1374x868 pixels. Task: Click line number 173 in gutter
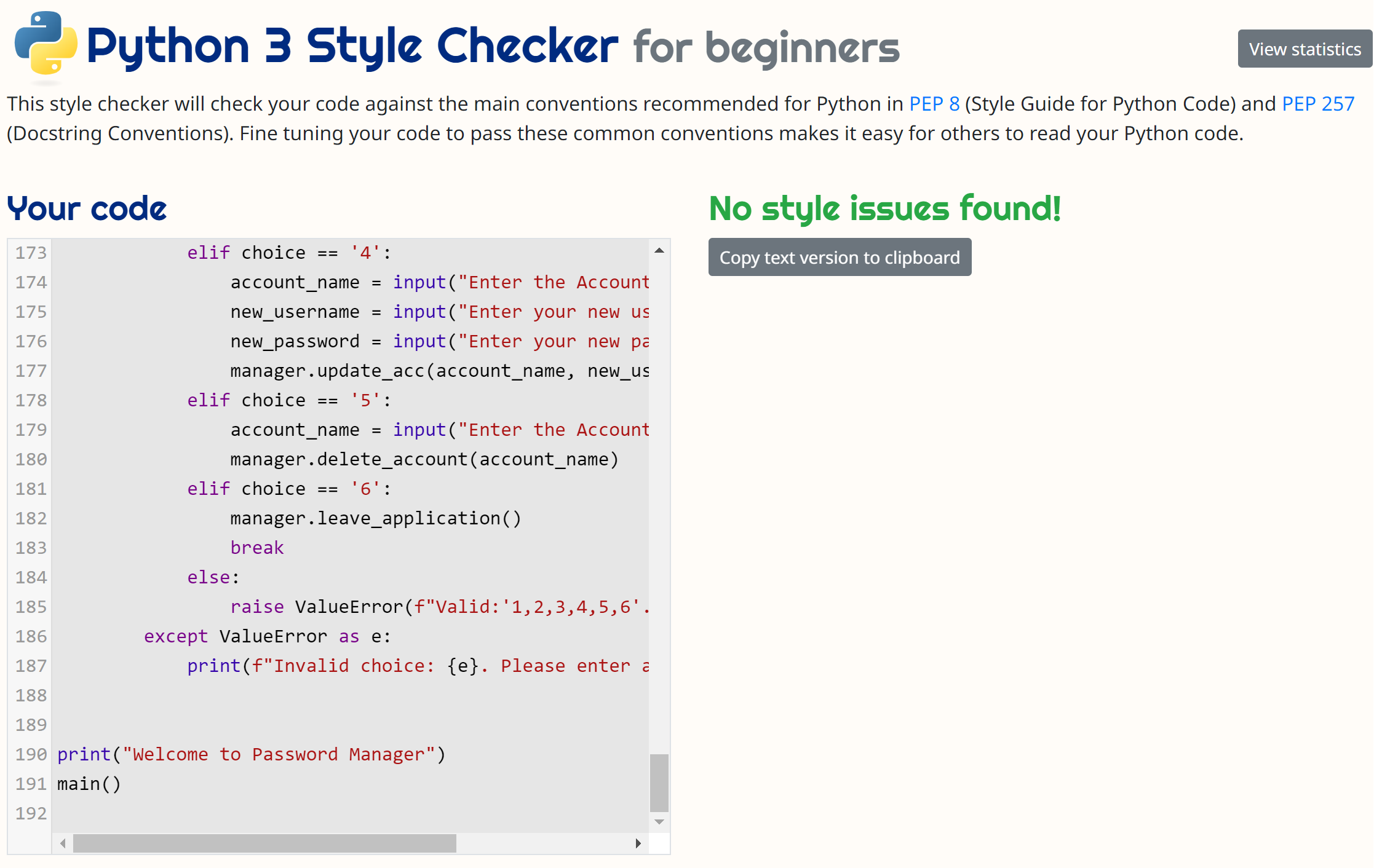pyautogui.click(x=31, y=253)
